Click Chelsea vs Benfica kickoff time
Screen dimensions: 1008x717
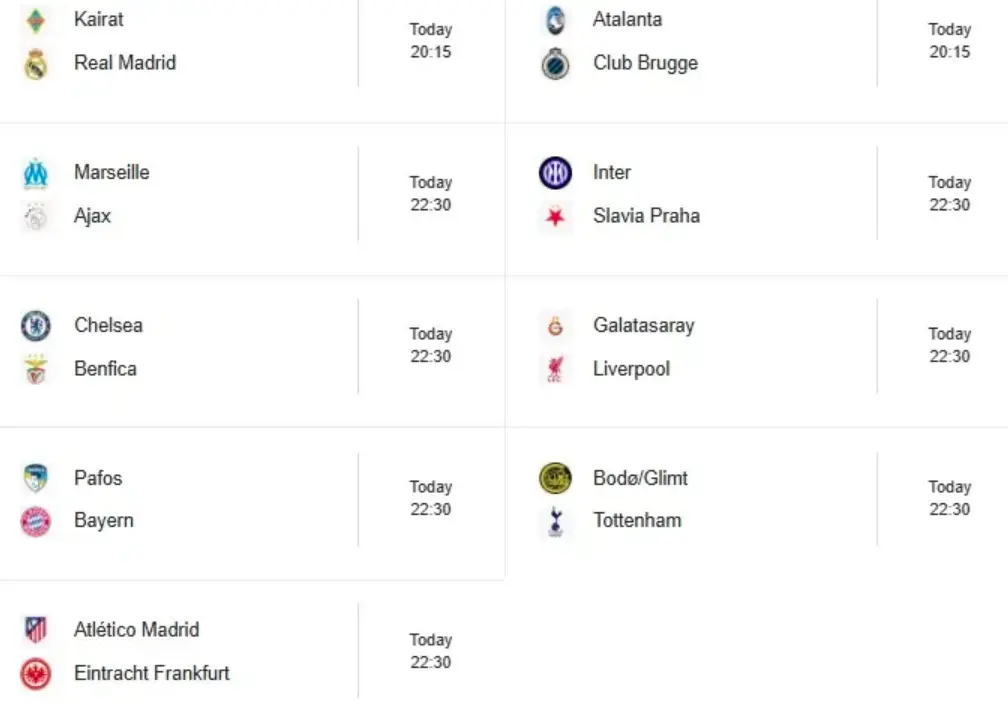(430, 345)
